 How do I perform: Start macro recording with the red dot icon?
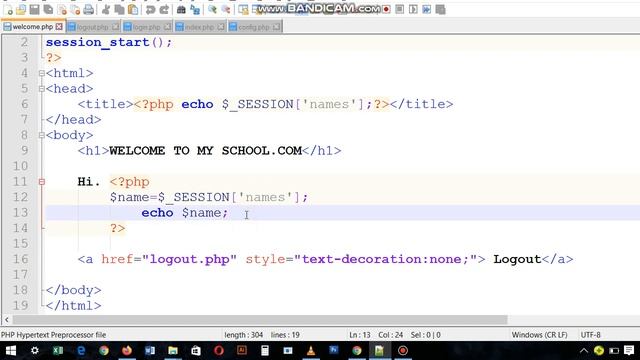386,9
